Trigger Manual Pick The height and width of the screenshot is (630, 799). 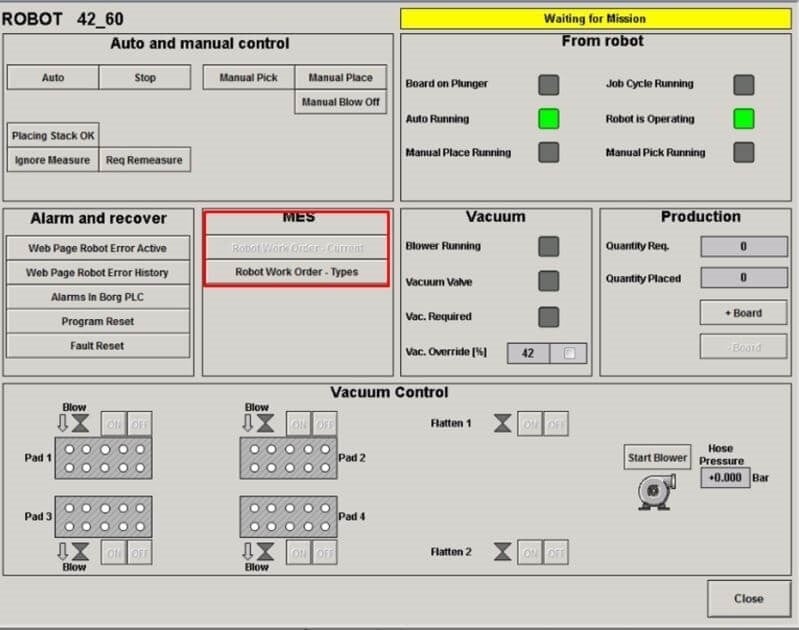click(249, 77)
